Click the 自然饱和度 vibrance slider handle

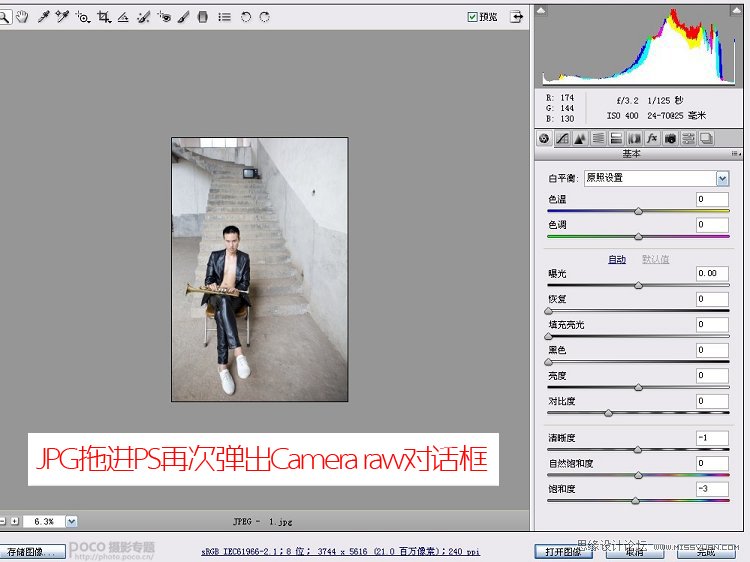point(638,475)
